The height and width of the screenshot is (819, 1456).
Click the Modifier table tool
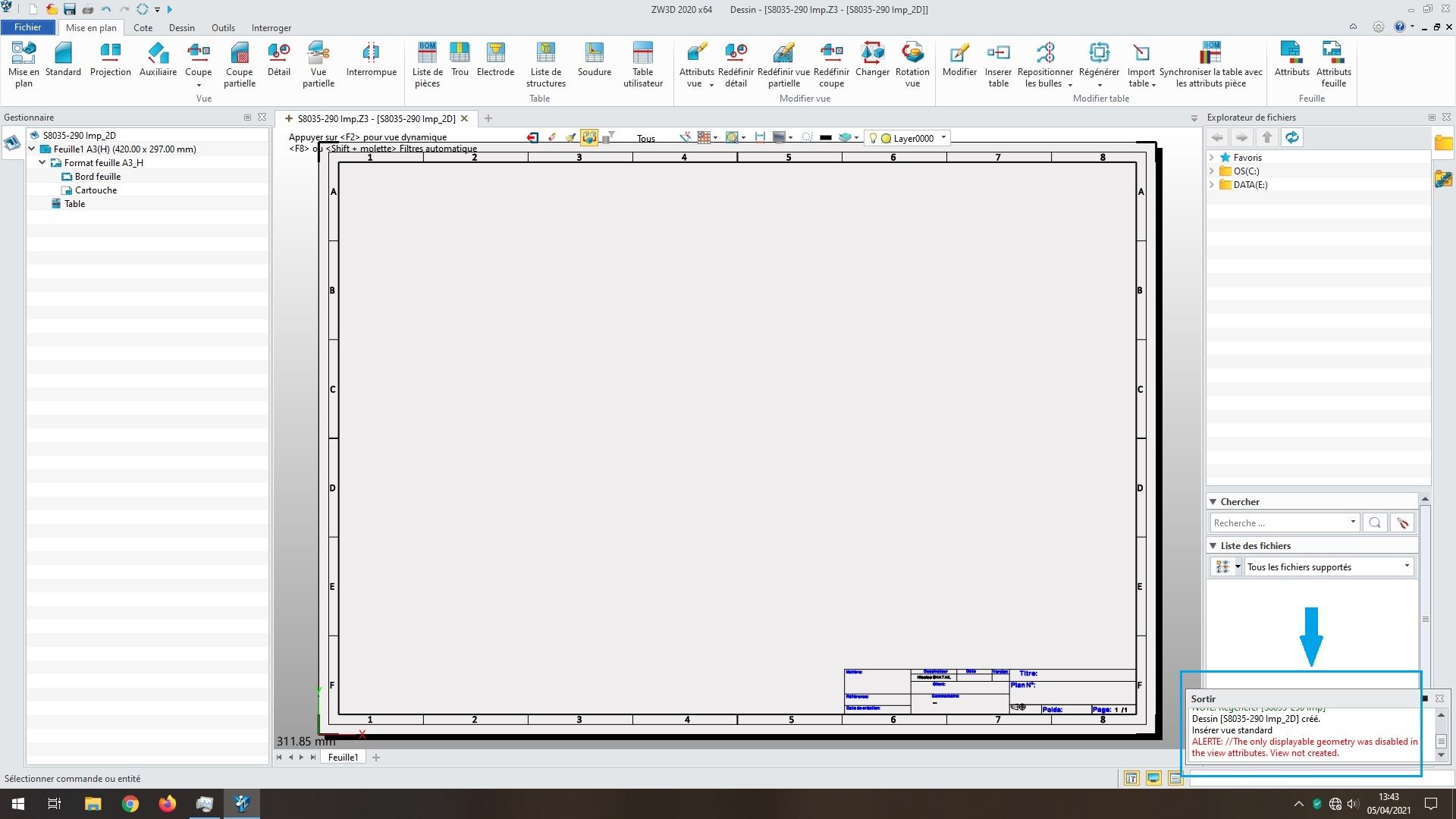click(x=960, y=59)
